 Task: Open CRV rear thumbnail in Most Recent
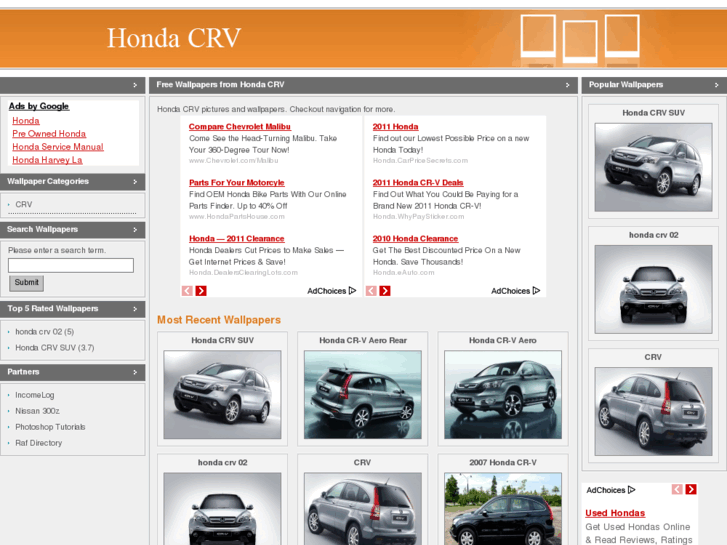(x=363, y=509)
